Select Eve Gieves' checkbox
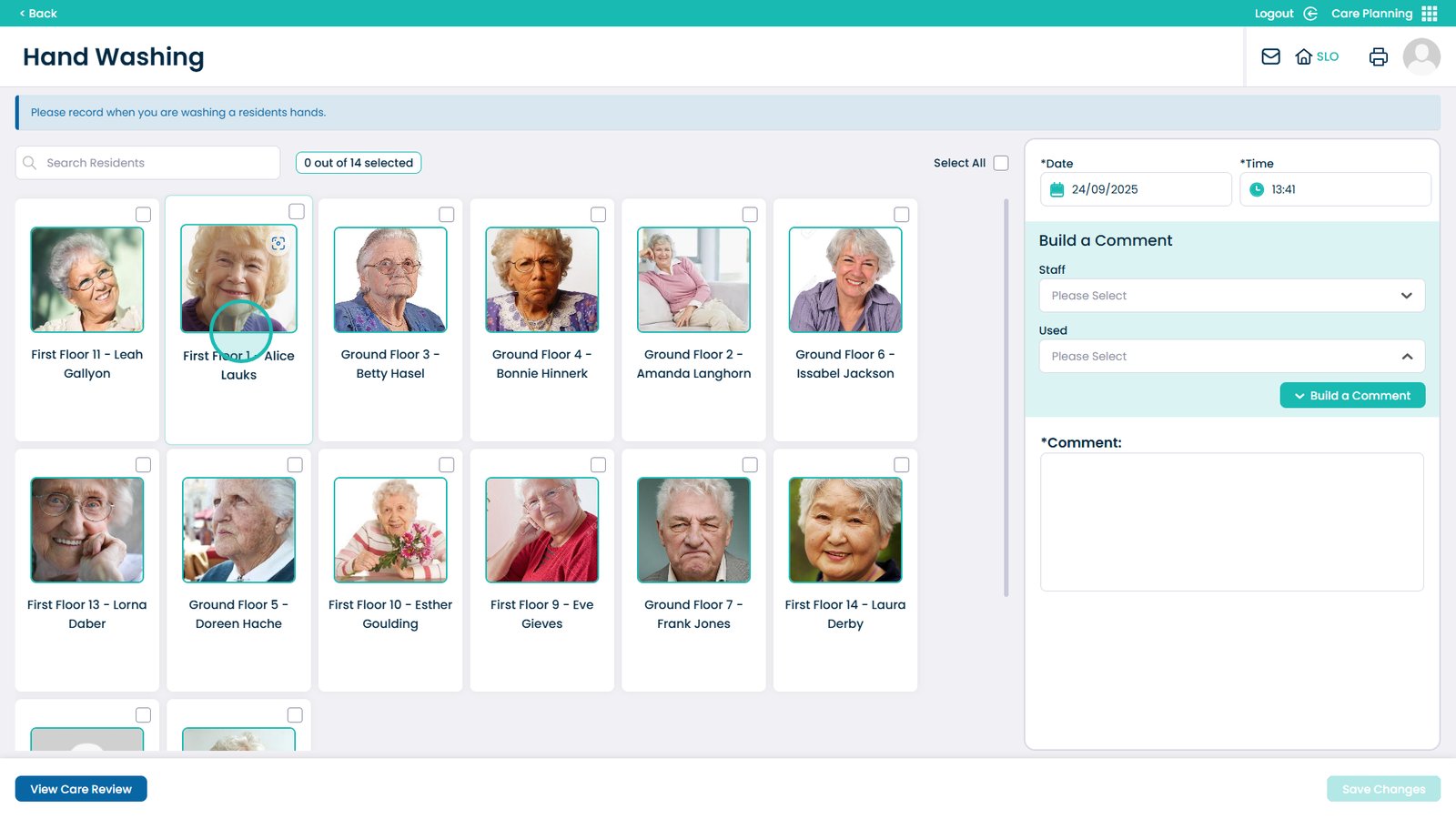 [x=598, y=465]
